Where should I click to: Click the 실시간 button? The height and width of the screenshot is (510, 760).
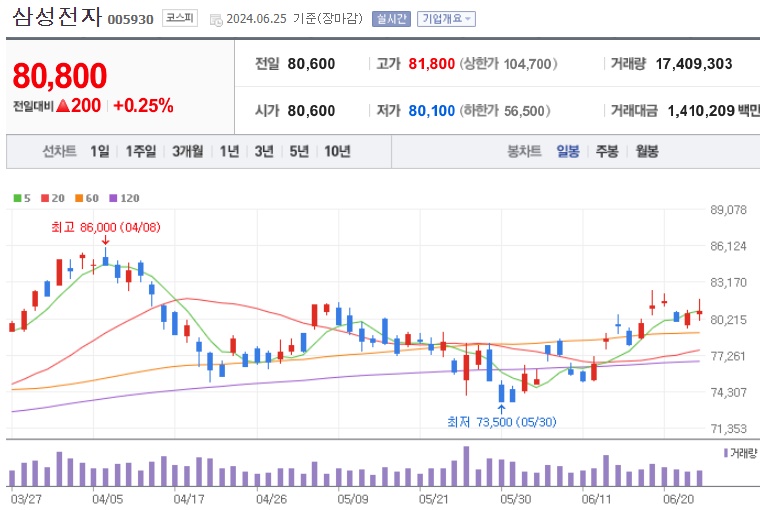pyautogui.click(x=391, y=19)
